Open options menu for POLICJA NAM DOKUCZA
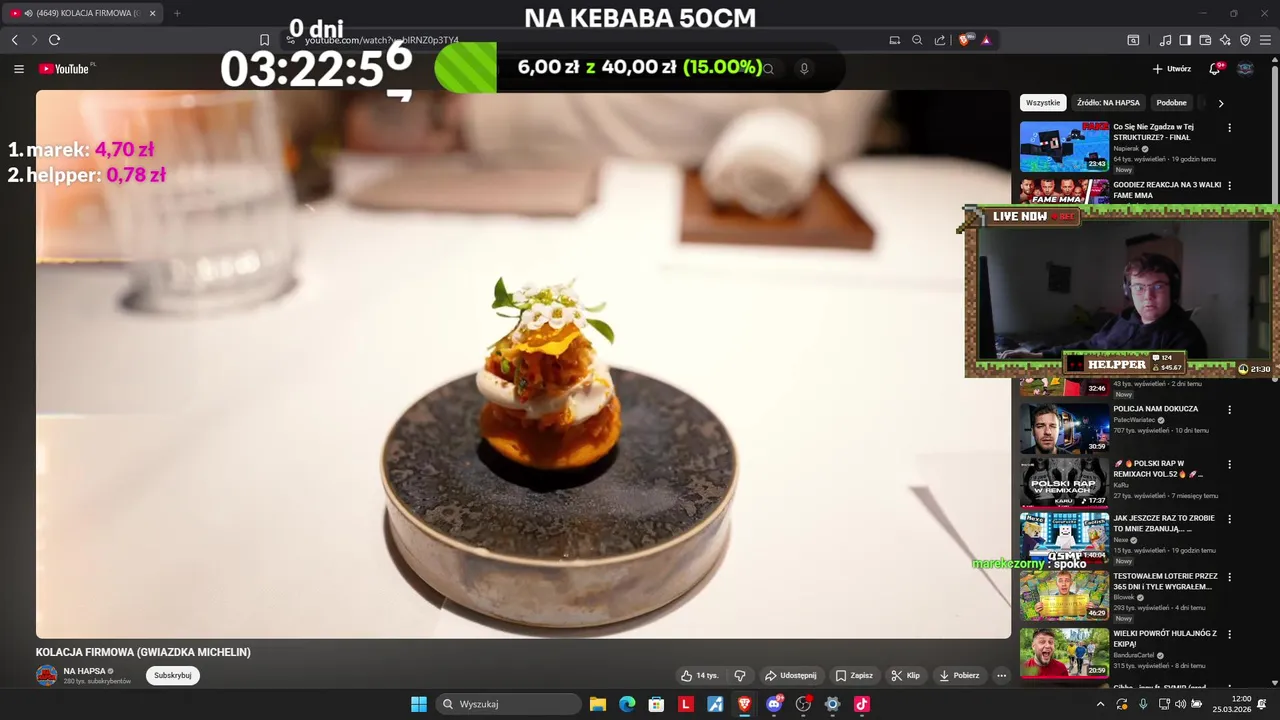Image resolution: width=1280 pixels, height=720 pixels. point(1229,410)
